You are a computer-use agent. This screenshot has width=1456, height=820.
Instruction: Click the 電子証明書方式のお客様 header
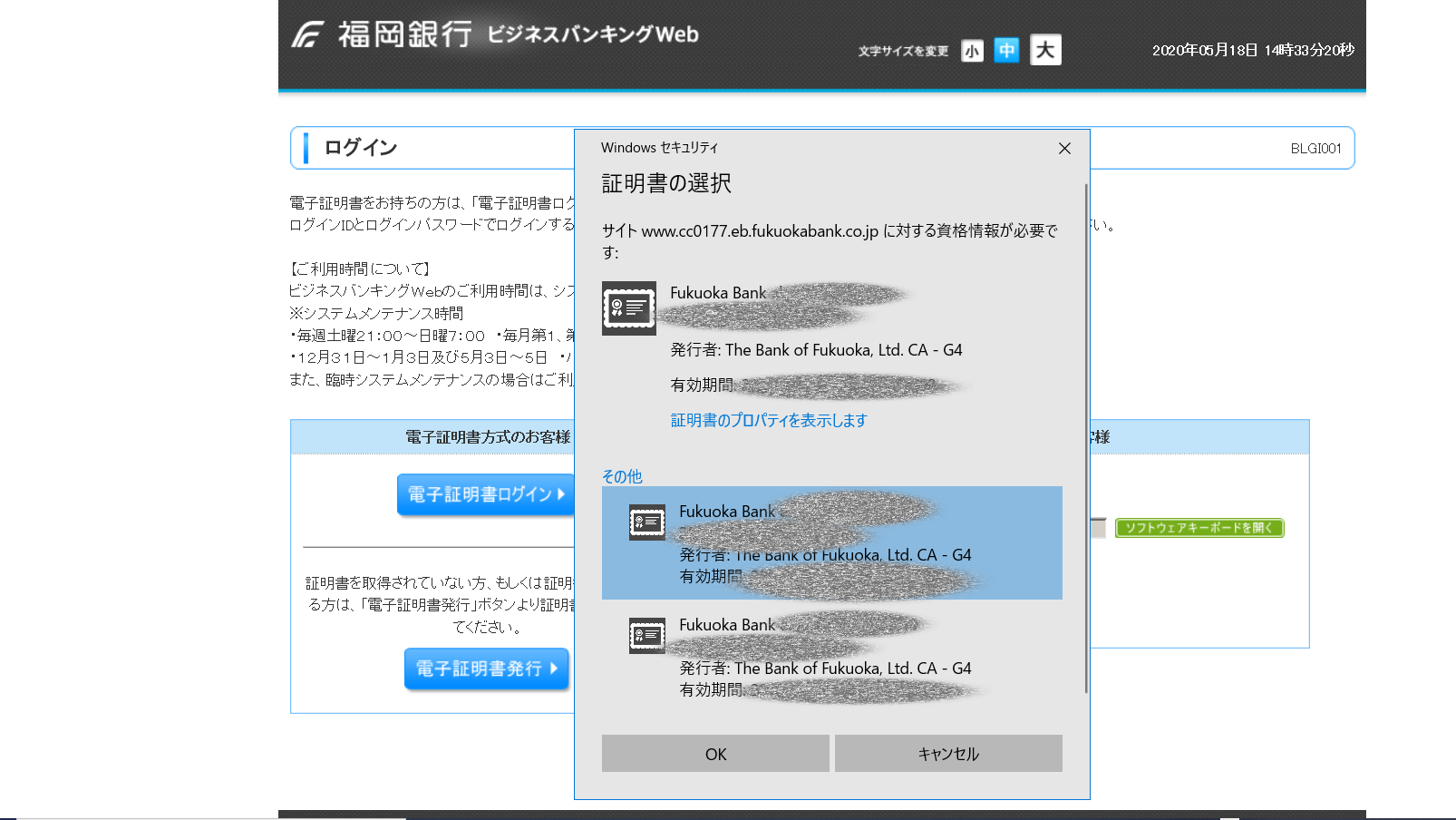tap(488, 437)
